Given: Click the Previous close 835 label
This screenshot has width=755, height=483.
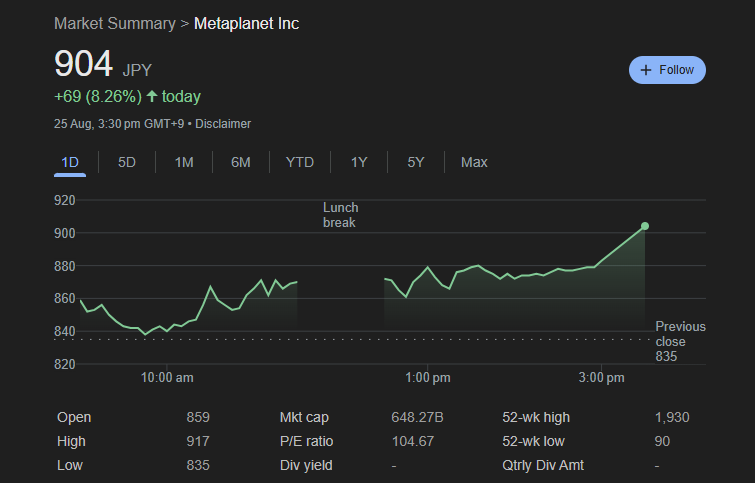Looking at the screenshot, I should tap(679, 341).
